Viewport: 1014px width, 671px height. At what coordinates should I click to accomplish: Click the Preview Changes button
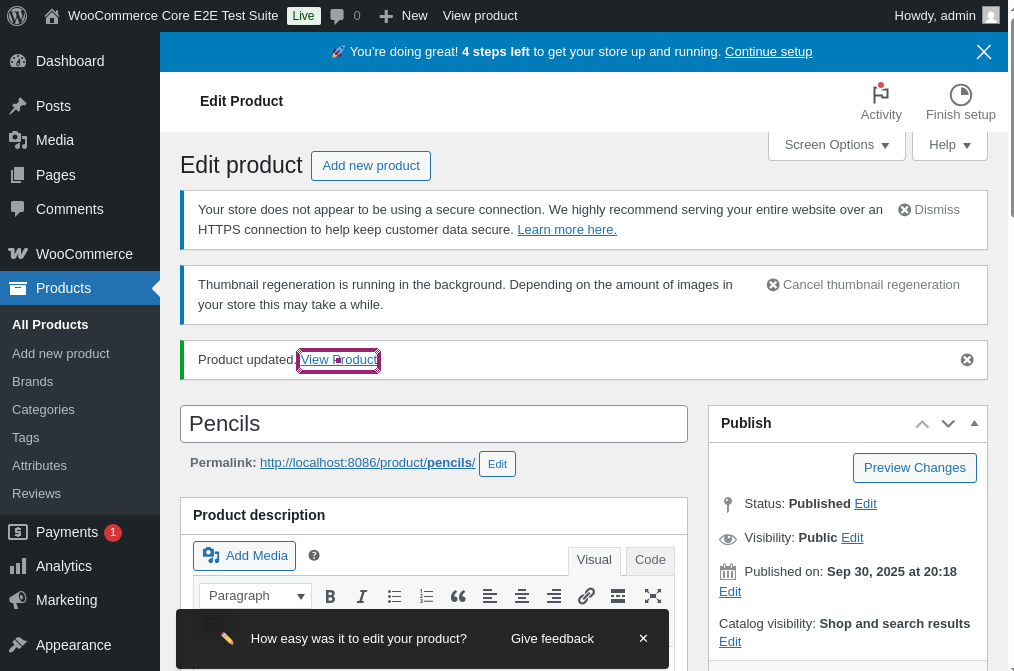pos(914,468)
